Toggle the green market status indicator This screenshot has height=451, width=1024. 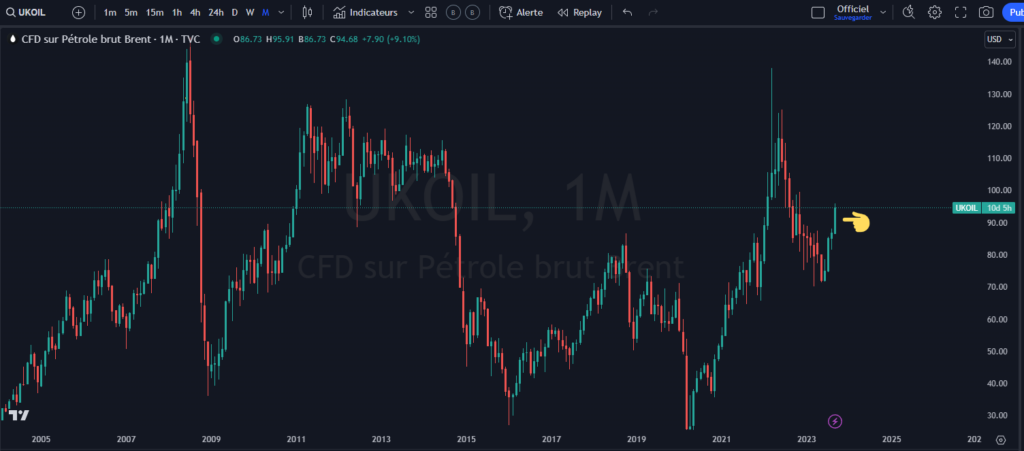[215, 39]
